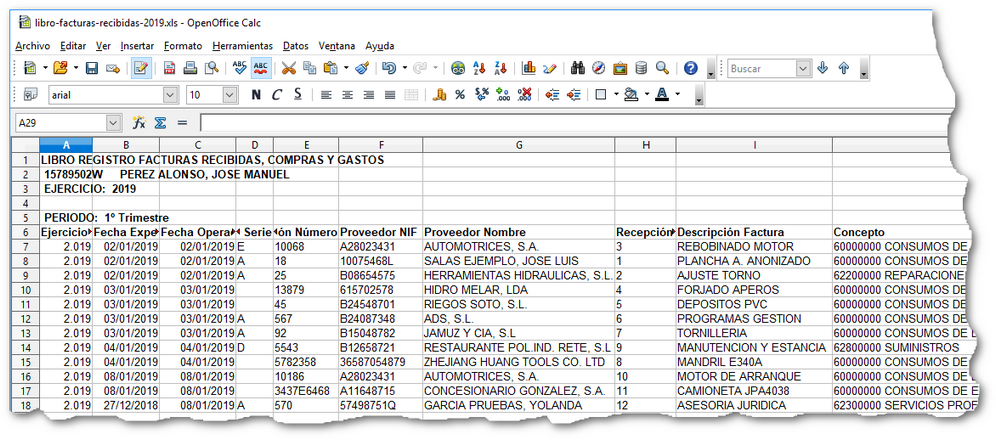Toggle bold N button
The width and height of the screenshot is (996, 440).
coord(256,95)
